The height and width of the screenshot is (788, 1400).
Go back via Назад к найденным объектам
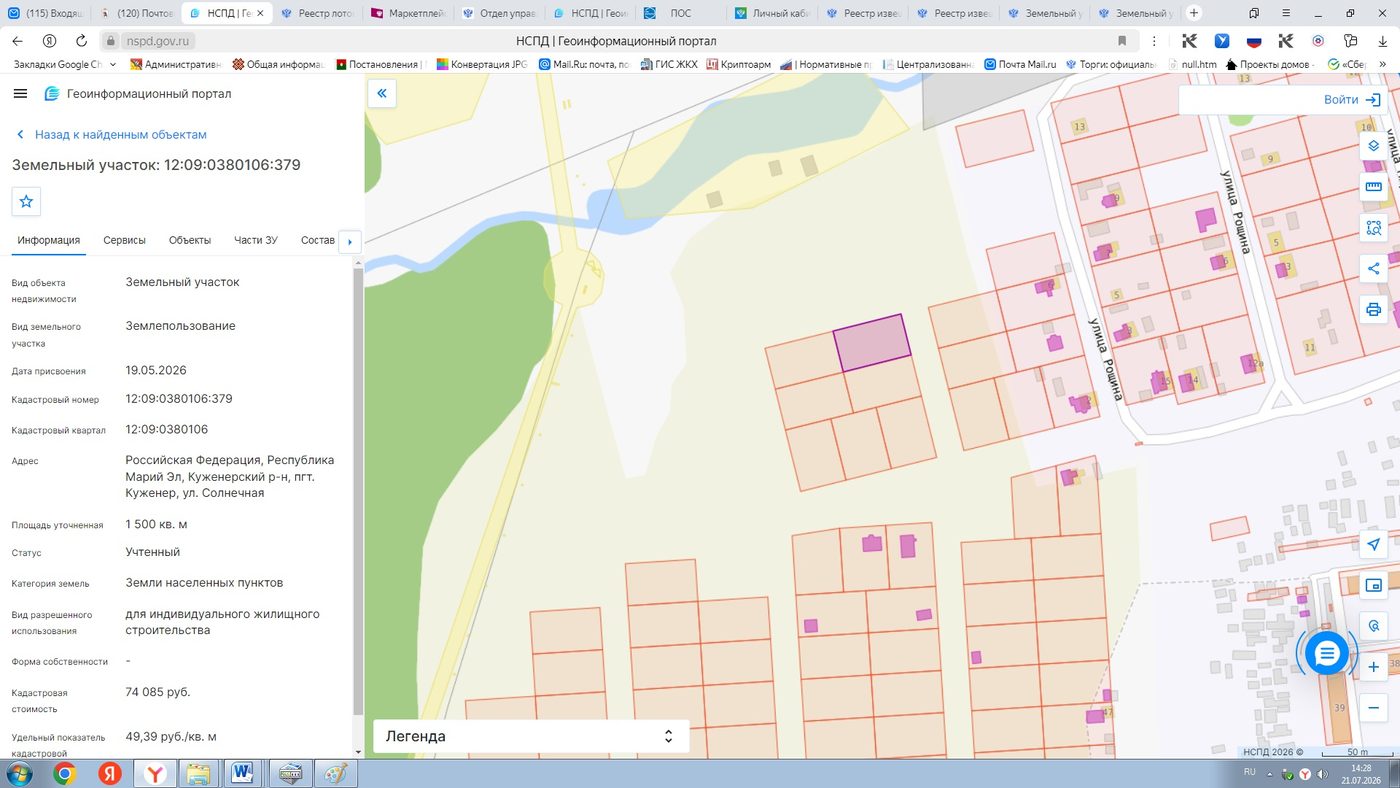point(111,134)
